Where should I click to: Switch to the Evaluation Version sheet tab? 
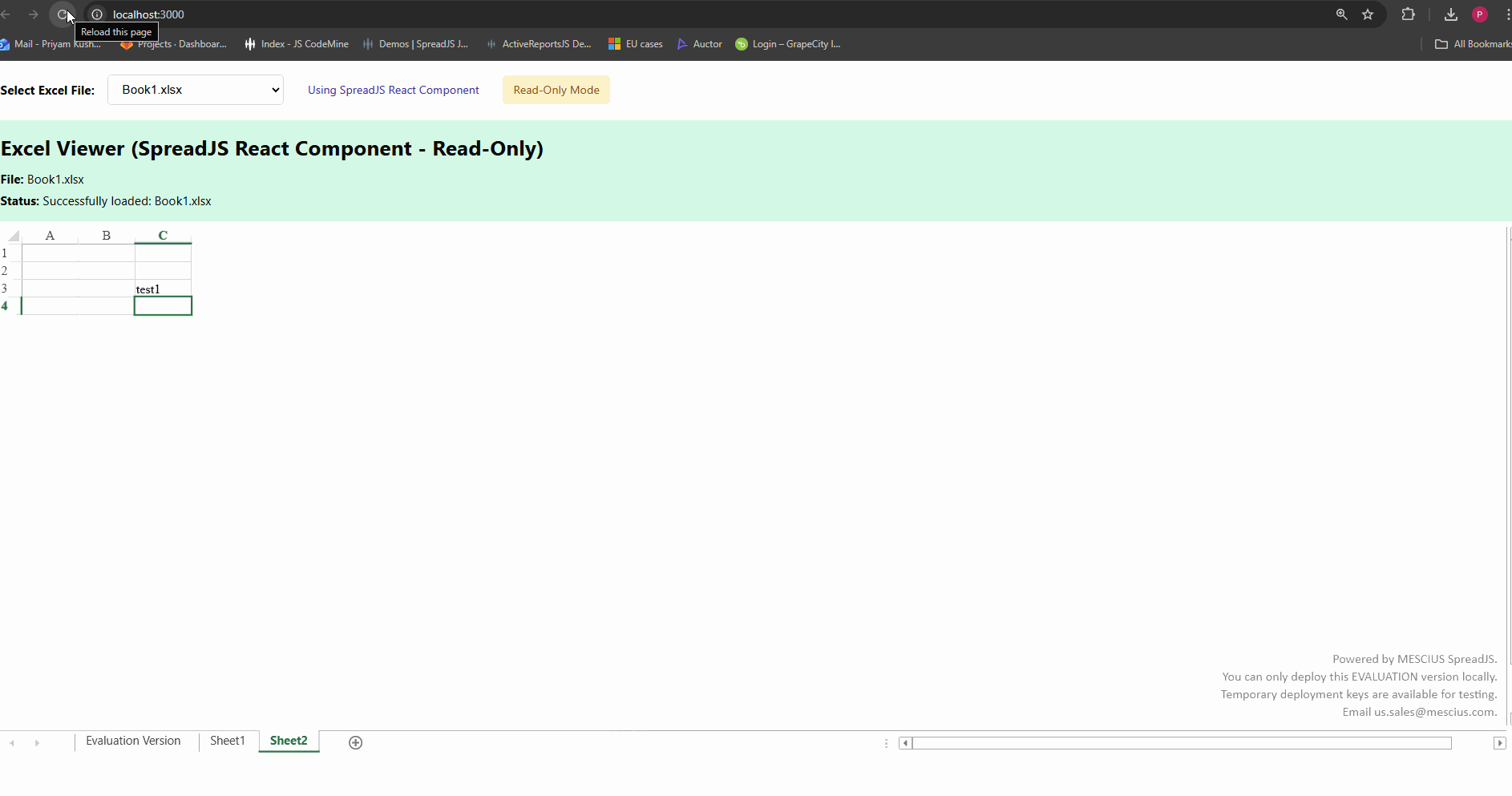(x=133, y=741)
